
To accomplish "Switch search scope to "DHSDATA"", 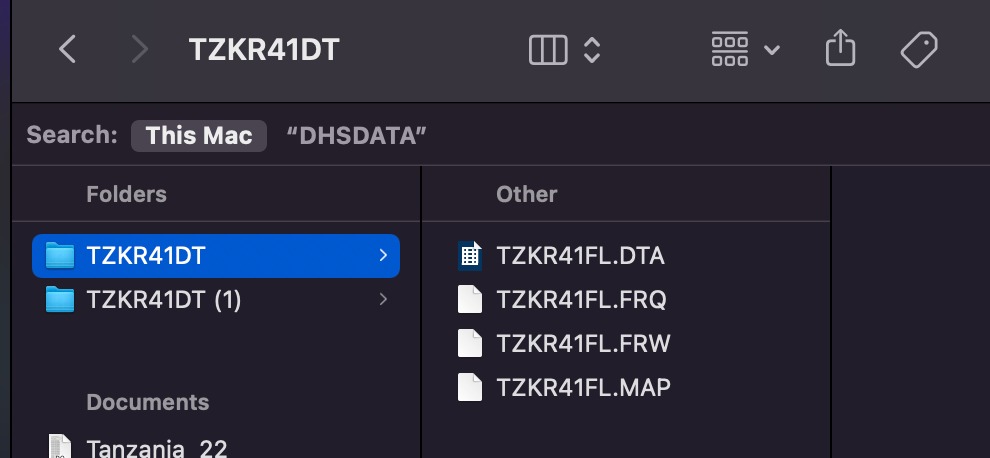I will [x=357, y=136].
